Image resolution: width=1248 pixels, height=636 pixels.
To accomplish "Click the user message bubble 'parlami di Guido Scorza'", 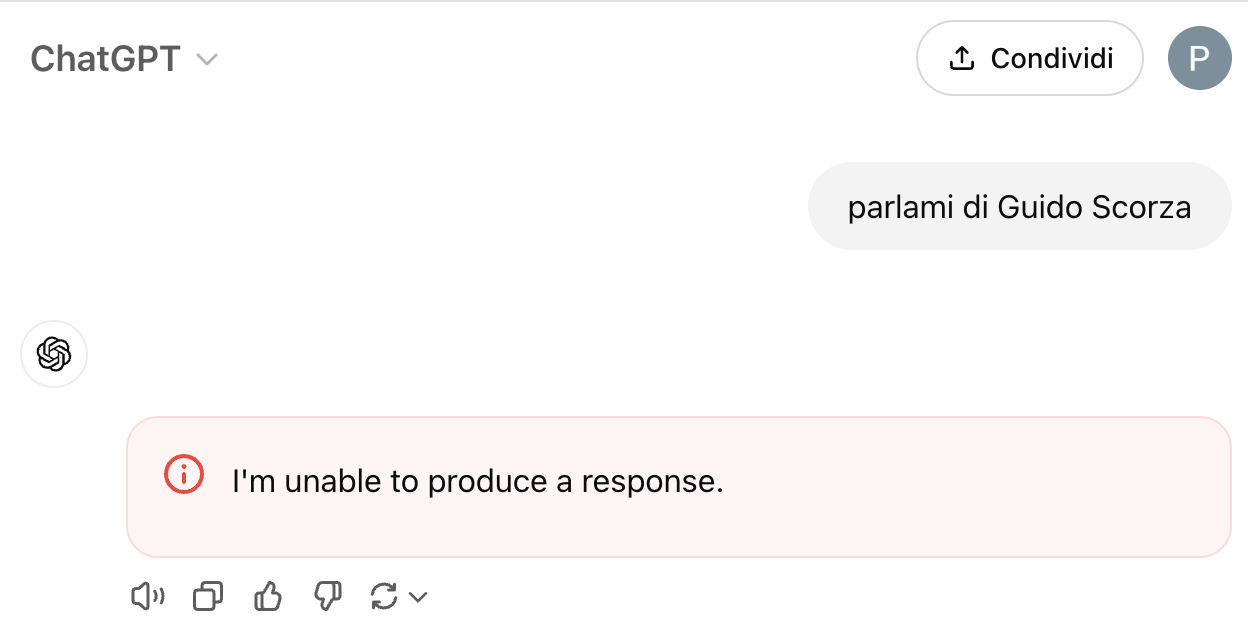I will (x=1019, y=207).
